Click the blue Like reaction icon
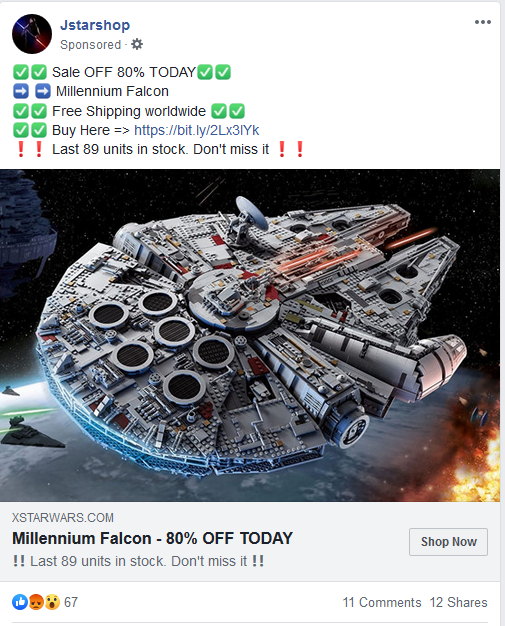This screenshot has width=505, height=626. tap(20, 602)
